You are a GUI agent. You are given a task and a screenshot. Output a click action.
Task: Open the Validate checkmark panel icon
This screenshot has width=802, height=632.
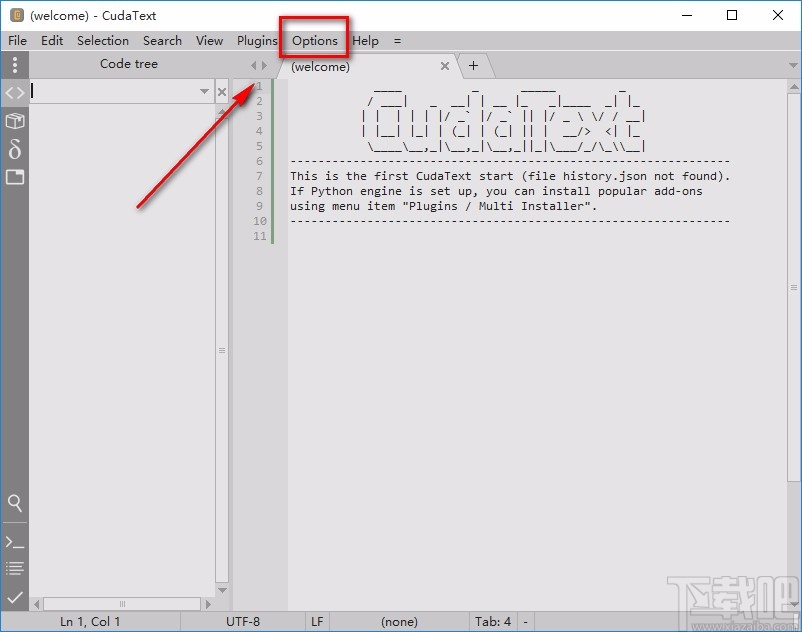tap(15, 596)
